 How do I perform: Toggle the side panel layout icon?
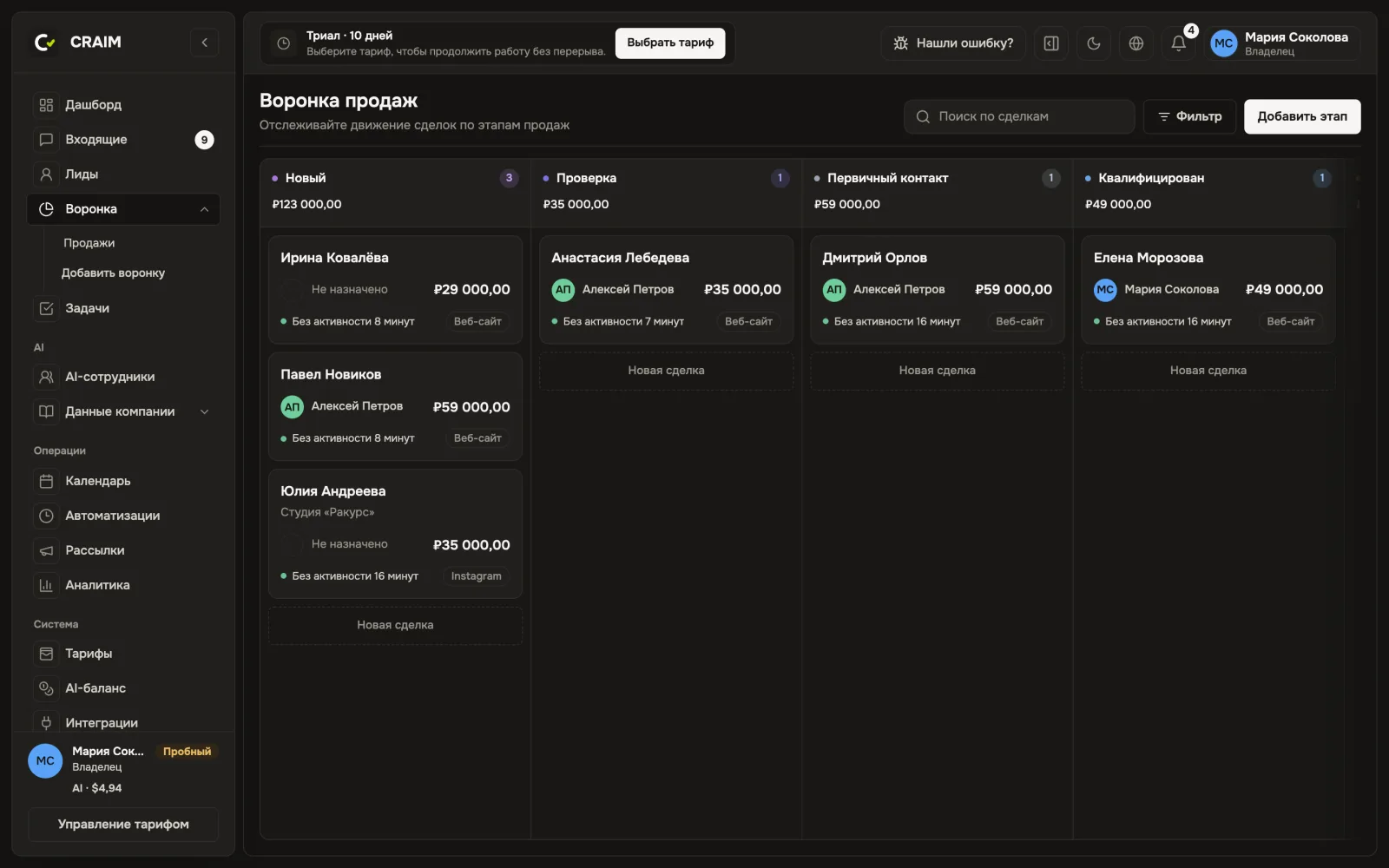[x=1051, y=43]
